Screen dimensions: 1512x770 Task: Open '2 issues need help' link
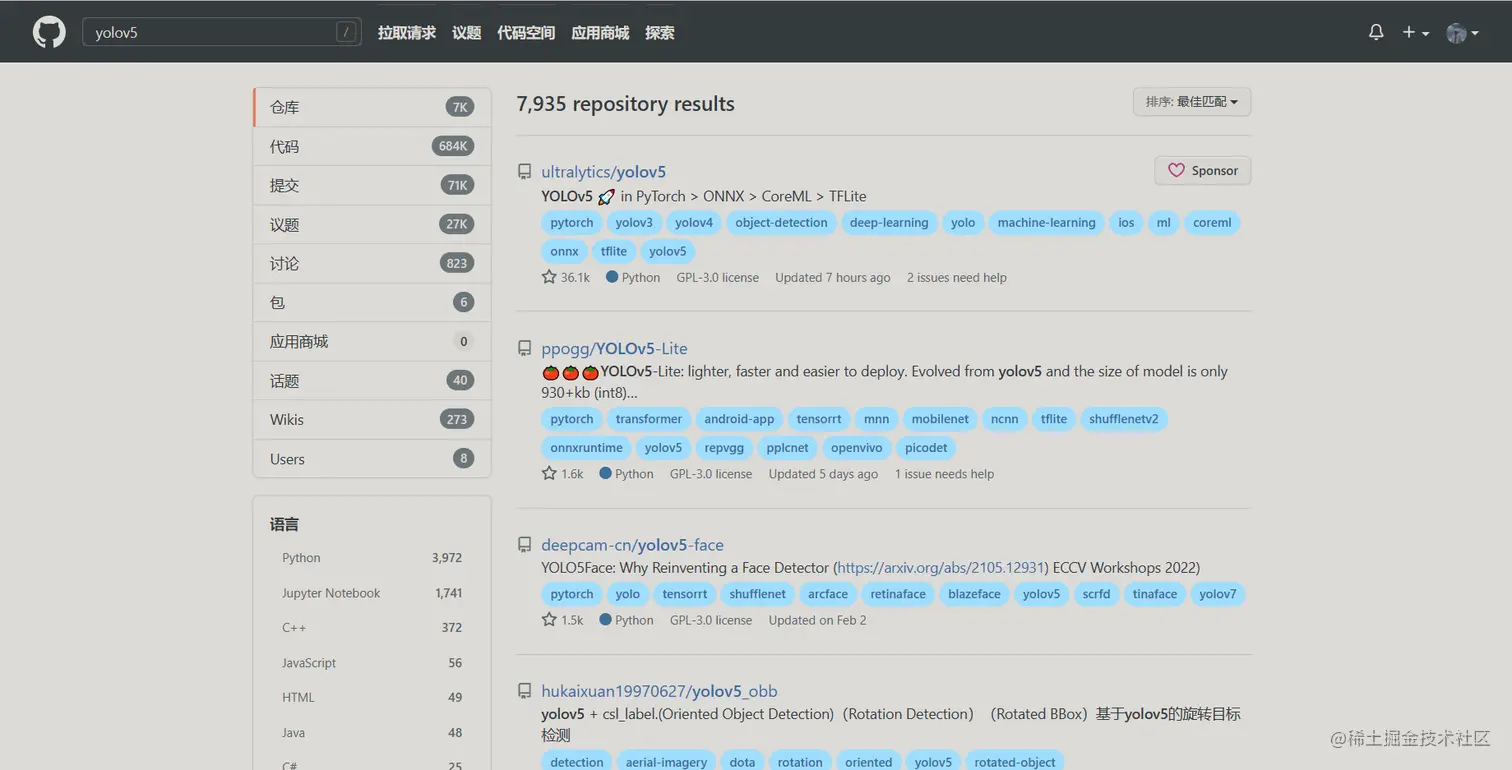[x=956, y=278]
